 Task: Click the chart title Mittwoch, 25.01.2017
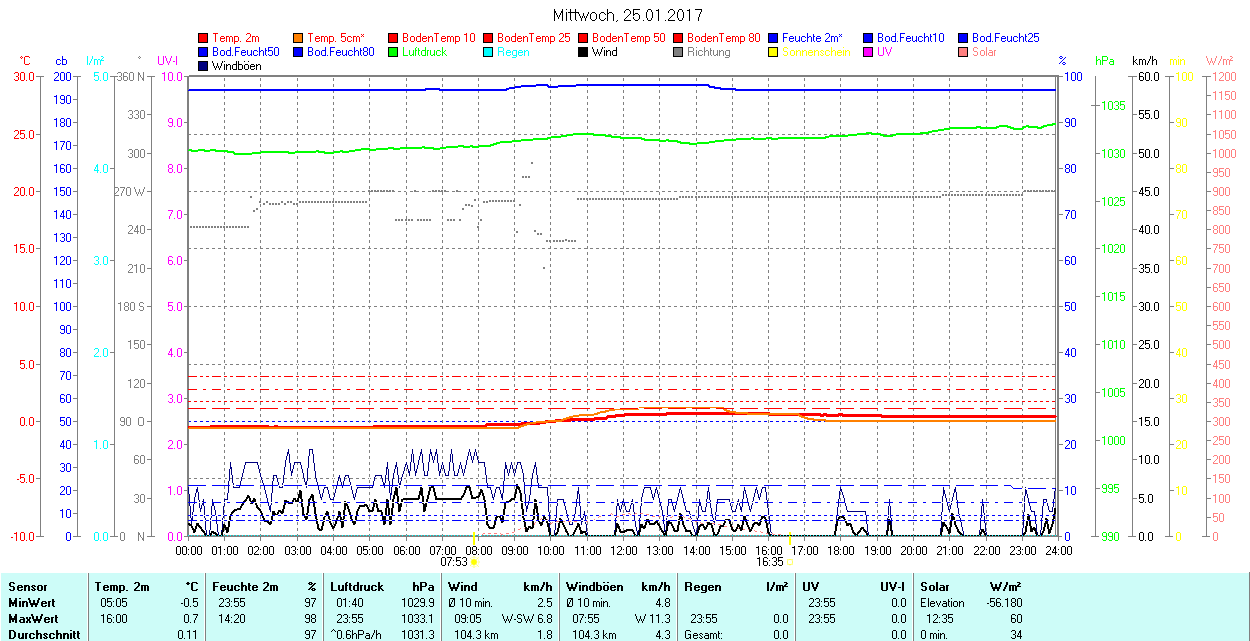pyautogui.click(x=627, y=16)
